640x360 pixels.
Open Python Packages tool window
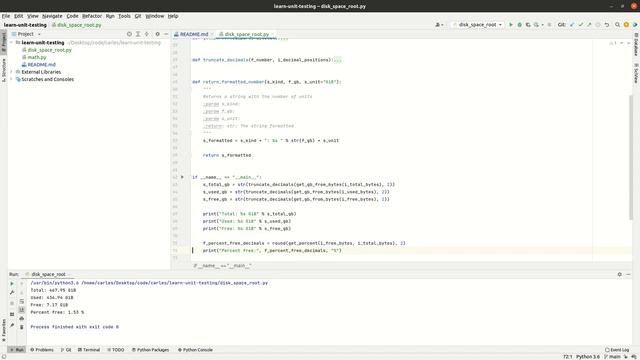pyautogui.click(x=150, y=350)
